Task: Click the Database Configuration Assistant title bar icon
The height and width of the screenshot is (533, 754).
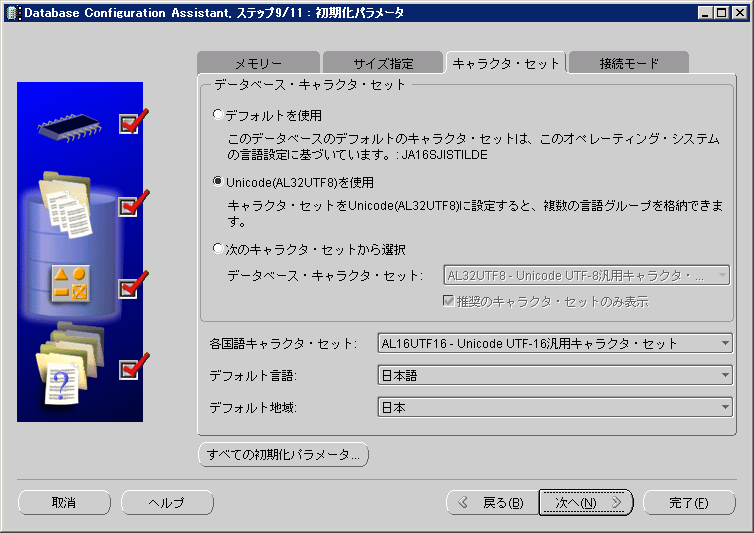Action: [x=12, y=13]
